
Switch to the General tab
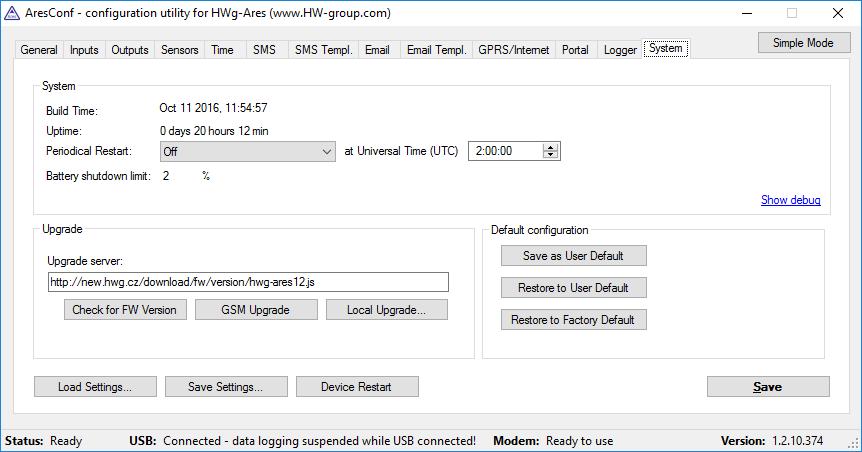38,50
